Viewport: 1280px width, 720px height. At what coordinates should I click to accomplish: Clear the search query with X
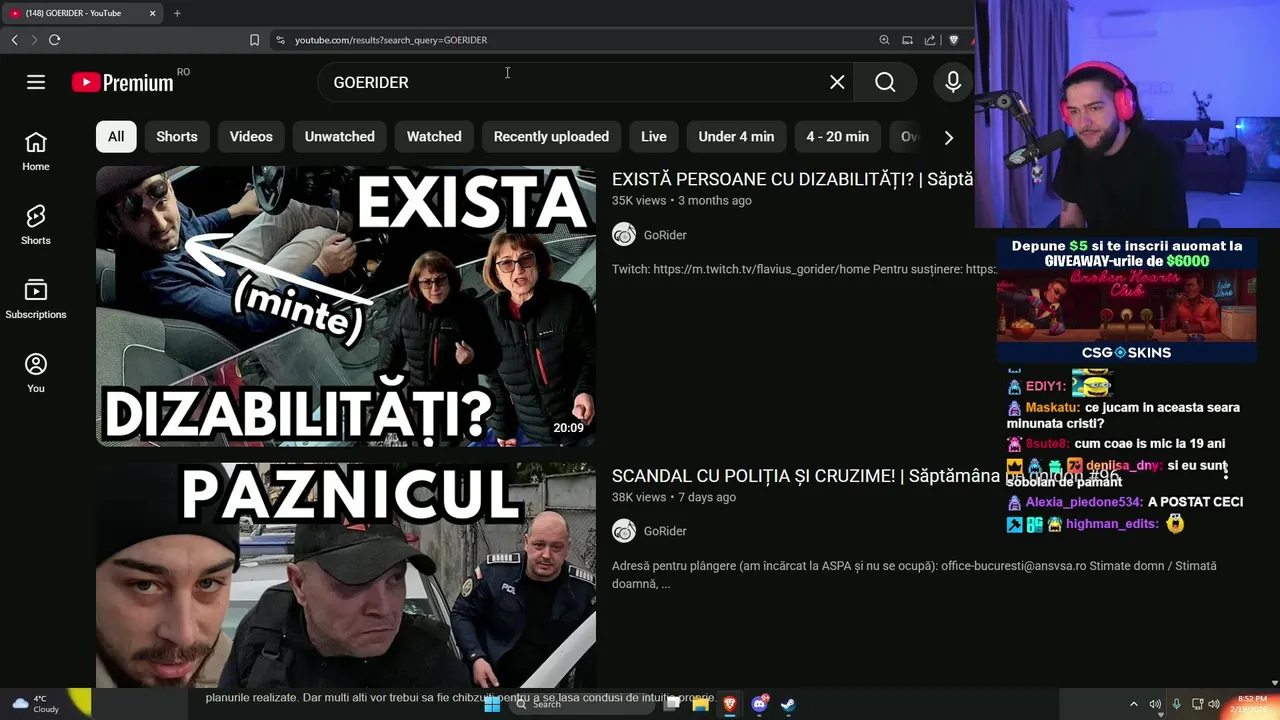tap(837, 82)
